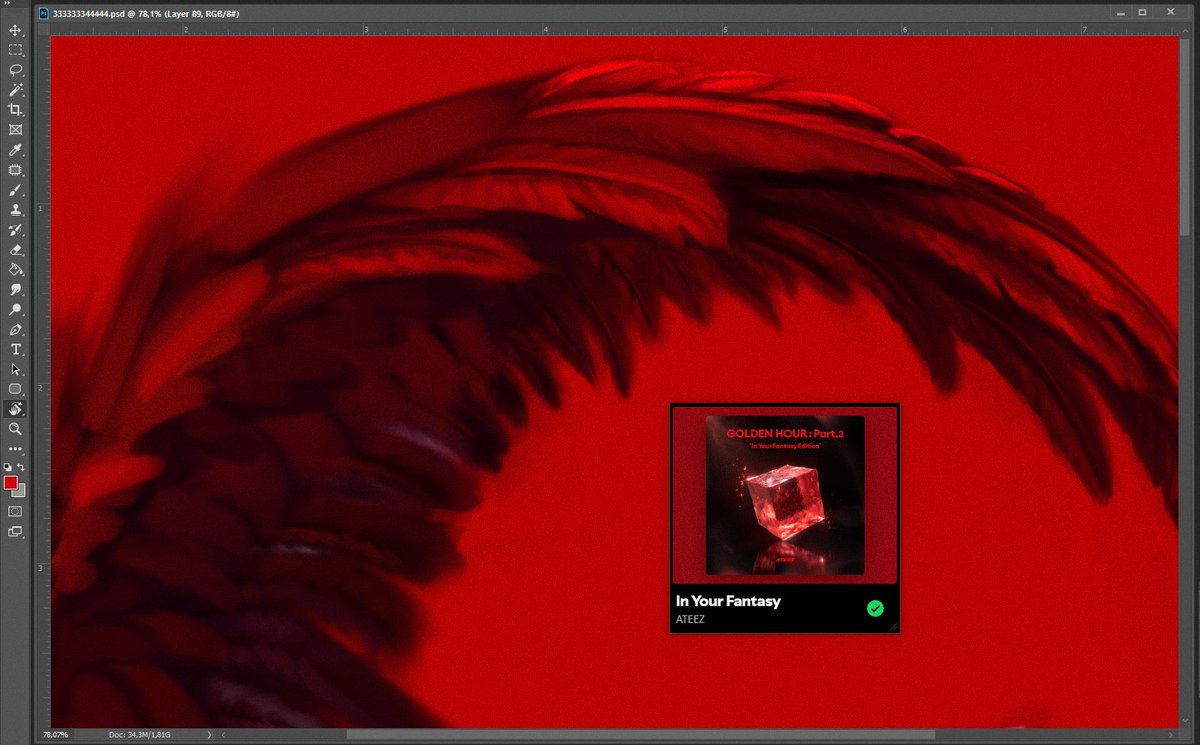Toggle Quick Mask mode
The width and height of the screenshot is (1200, 745).
click(x=15, y=511)
